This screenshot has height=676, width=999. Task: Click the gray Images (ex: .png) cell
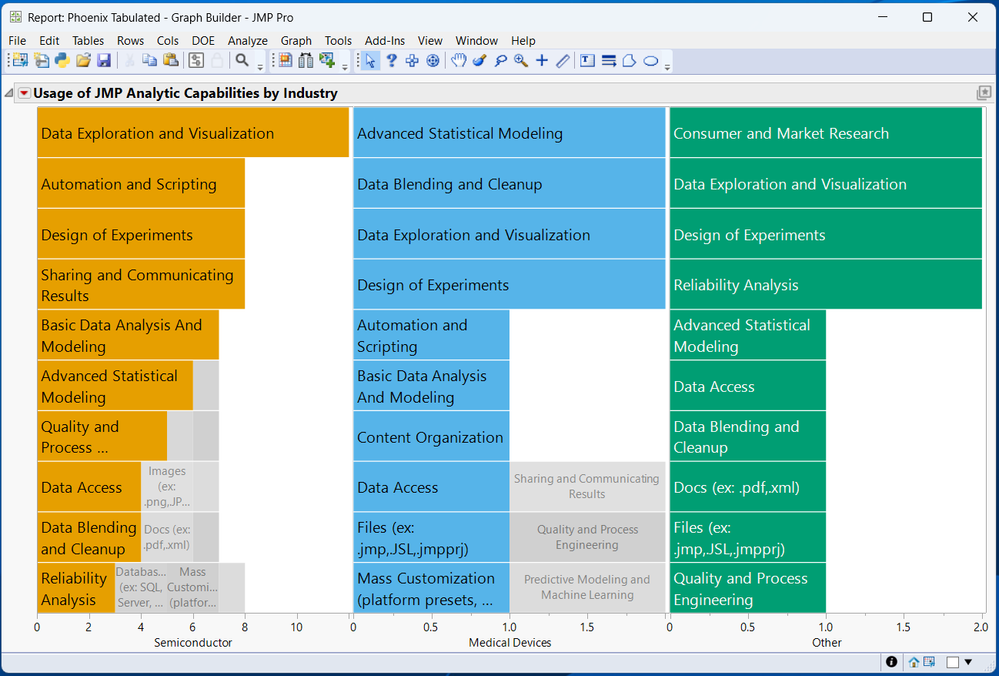click(x=167, y=487)
